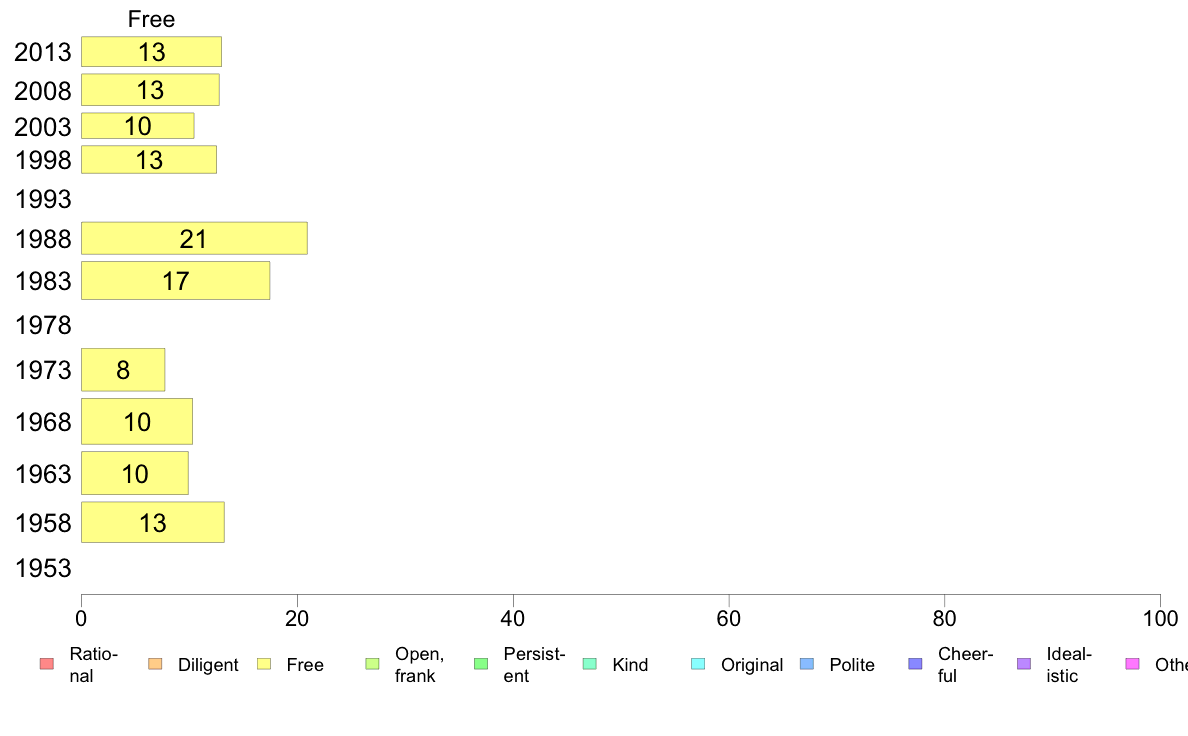Click the Open, frank legend swatch
1188x736 pixels.
click(x=372, y=664)
